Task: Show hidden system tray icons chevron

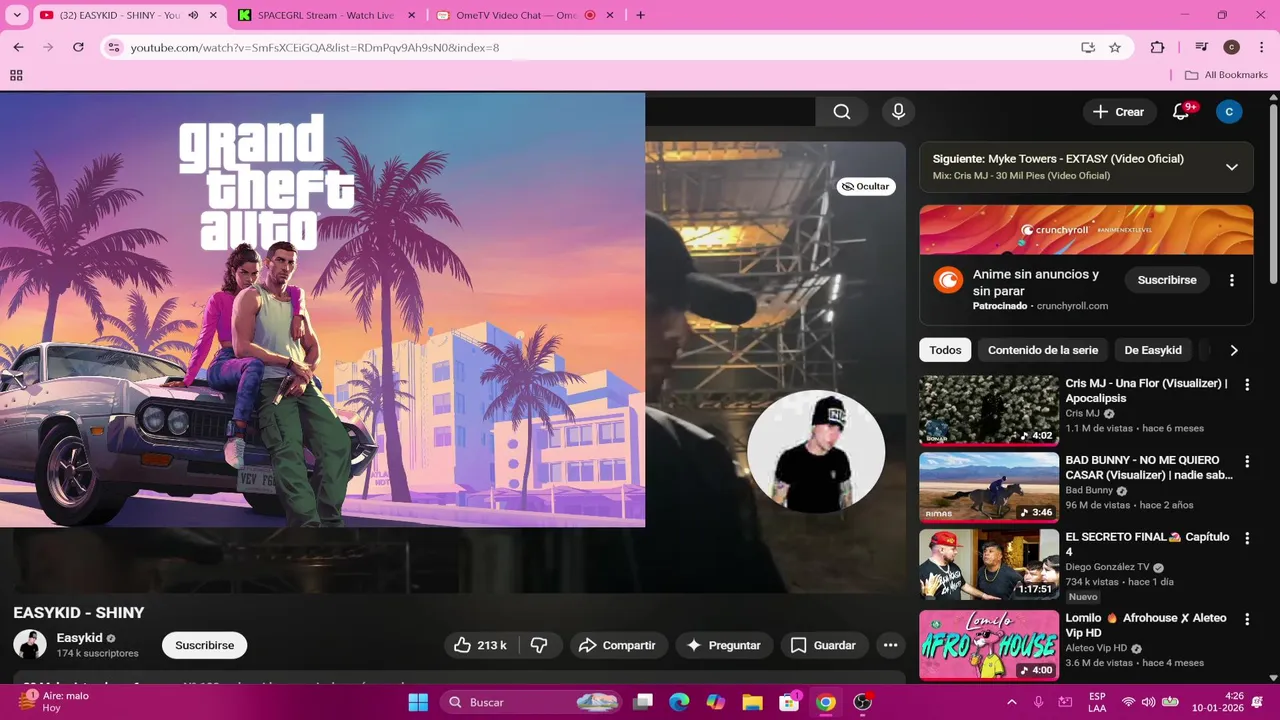Action: (1011, 702)
